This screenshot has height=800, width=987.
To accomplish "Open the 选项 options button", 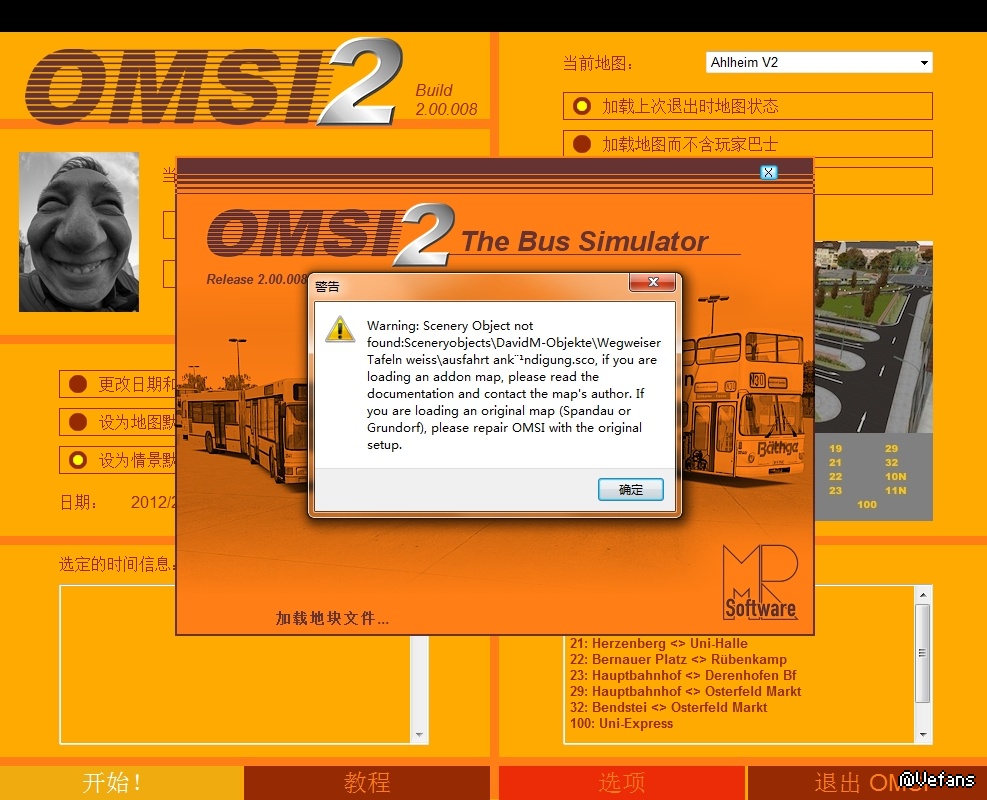I will coord(621,782).
